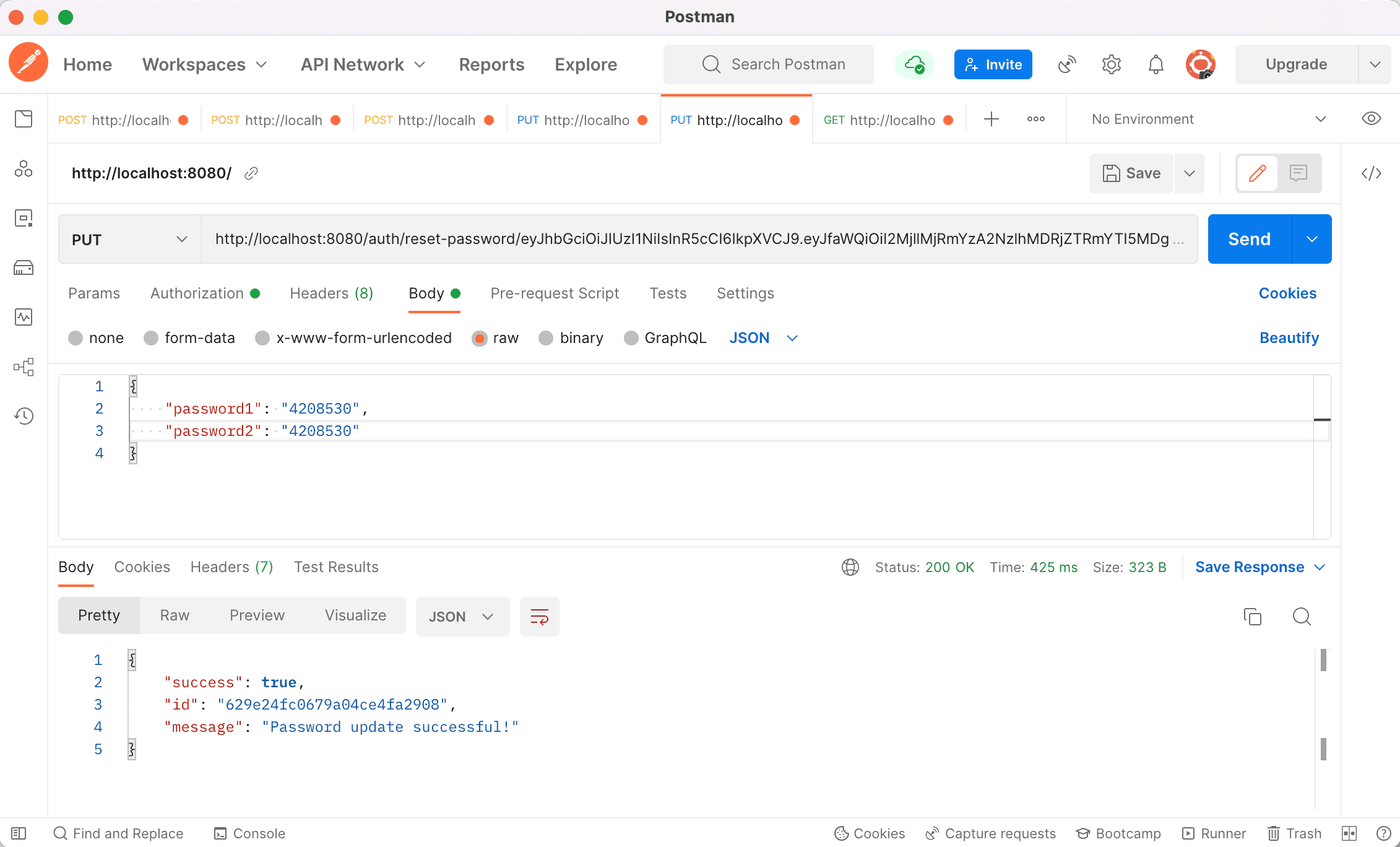Open the code snippet panel icon
This screenshot has height=847, width=1400.
tap(1371, 173)
